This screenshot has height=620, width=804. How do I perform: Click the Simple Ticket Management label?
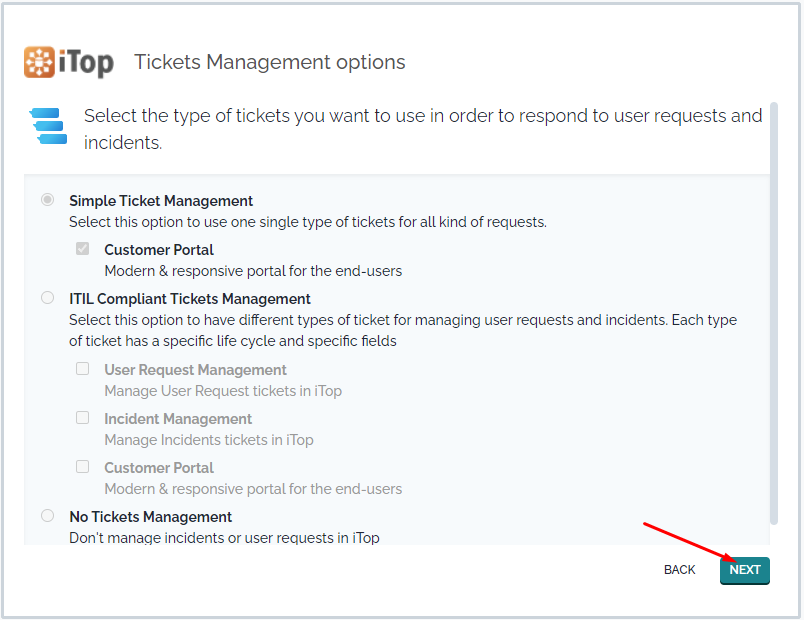pyautogui.click(x=161, y=201)
